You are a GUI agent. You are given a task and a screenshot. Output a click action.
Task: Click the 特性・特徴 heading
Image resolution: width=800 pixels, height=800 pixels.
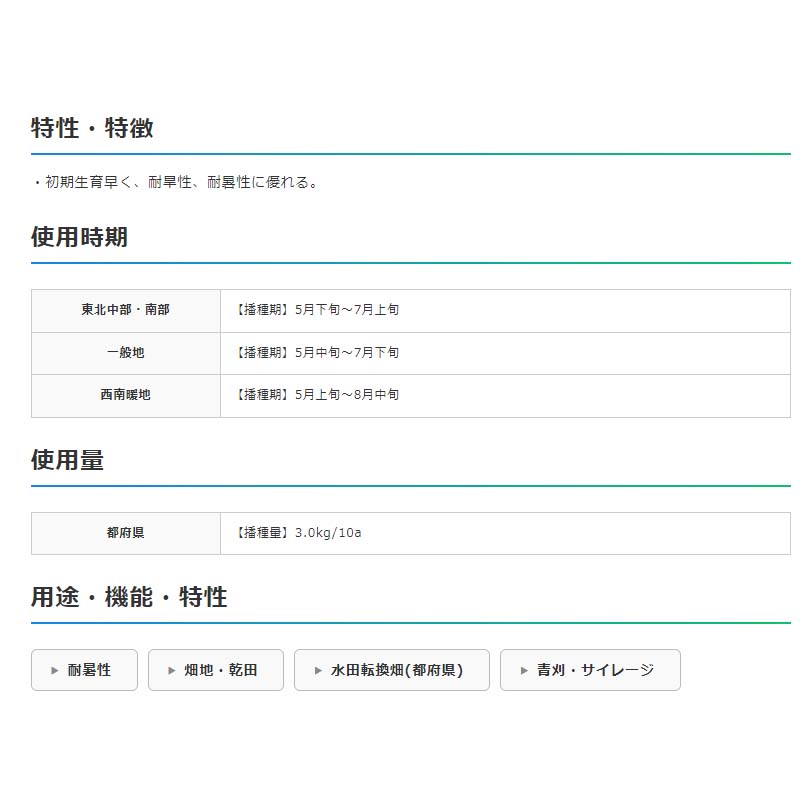click(92, 128)
